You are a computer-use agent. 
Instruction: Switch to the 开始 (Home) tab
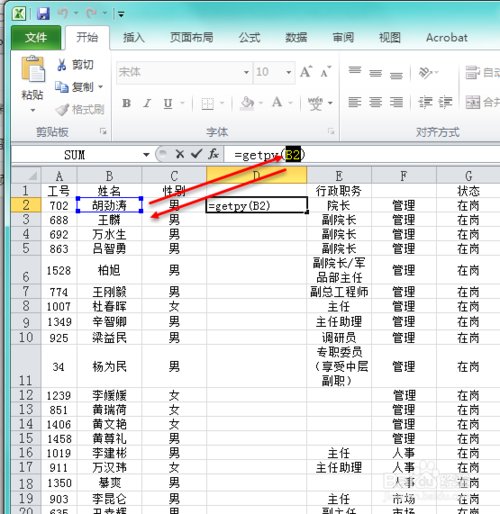coord(87,37)
